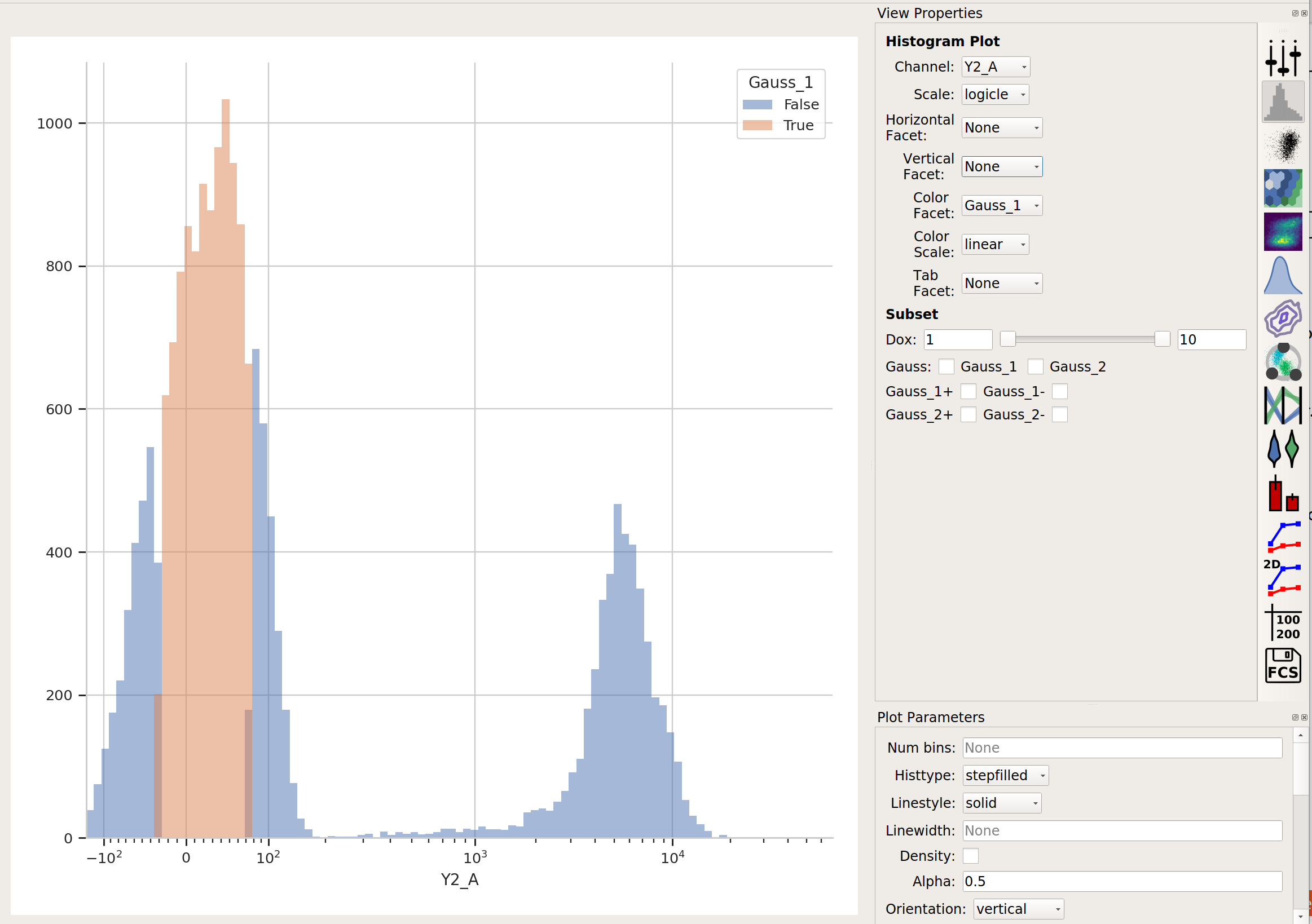Click the True legend color swatch
This screenshot has width=1312, height=924.
(757, 125)
